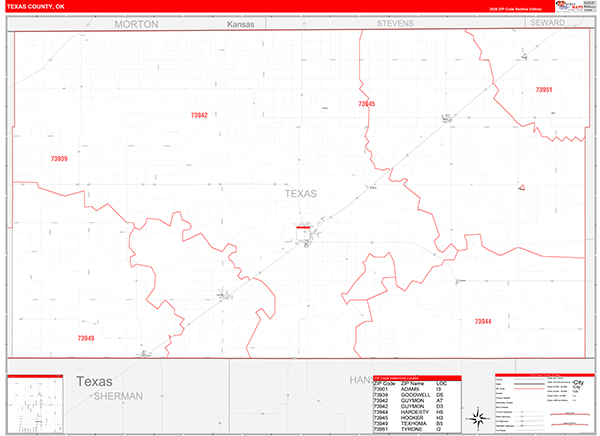Select the Kansas state label

pos(240,24)
